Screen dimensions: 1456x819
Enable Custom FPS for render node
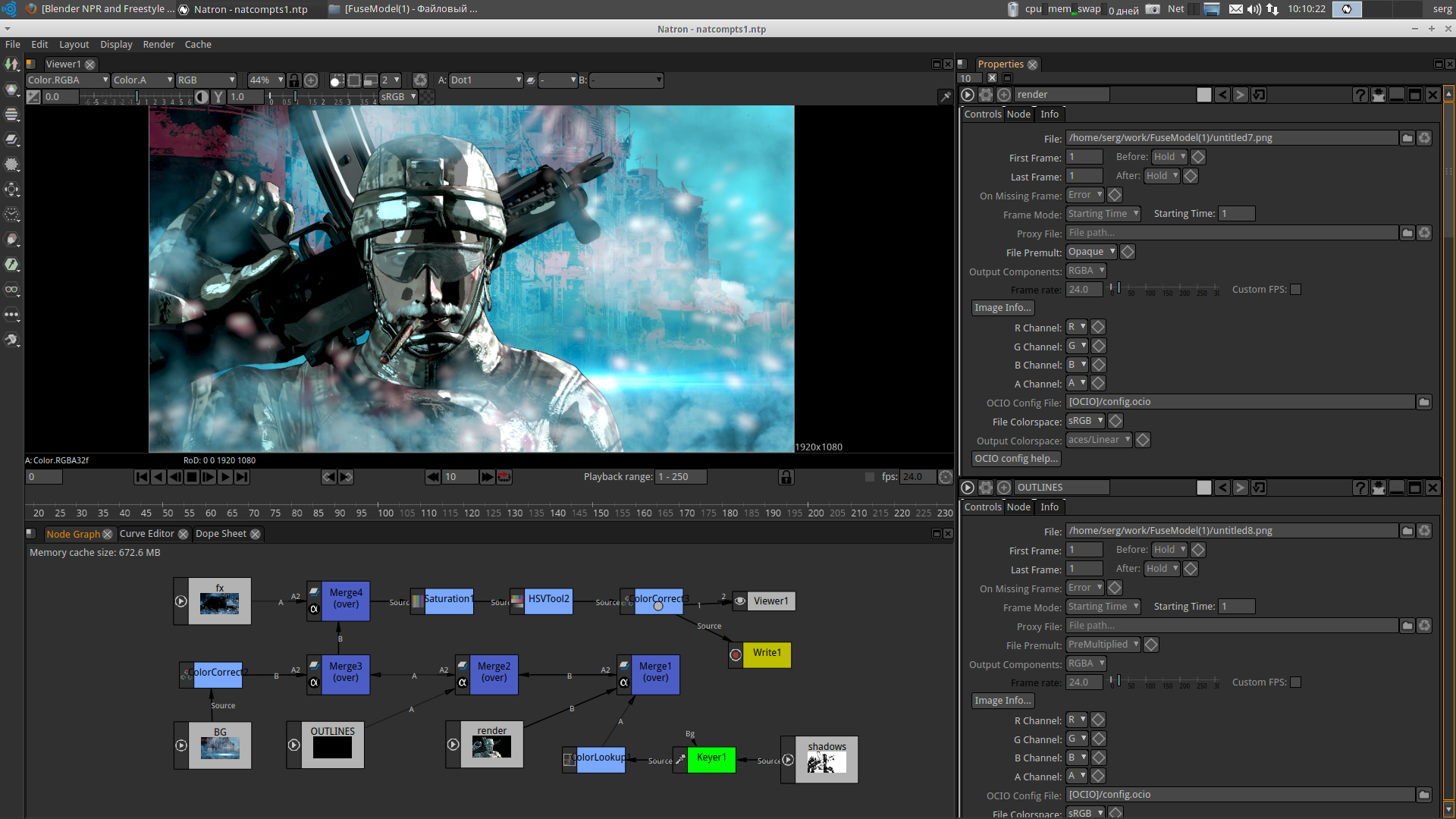click(1296, 290)
